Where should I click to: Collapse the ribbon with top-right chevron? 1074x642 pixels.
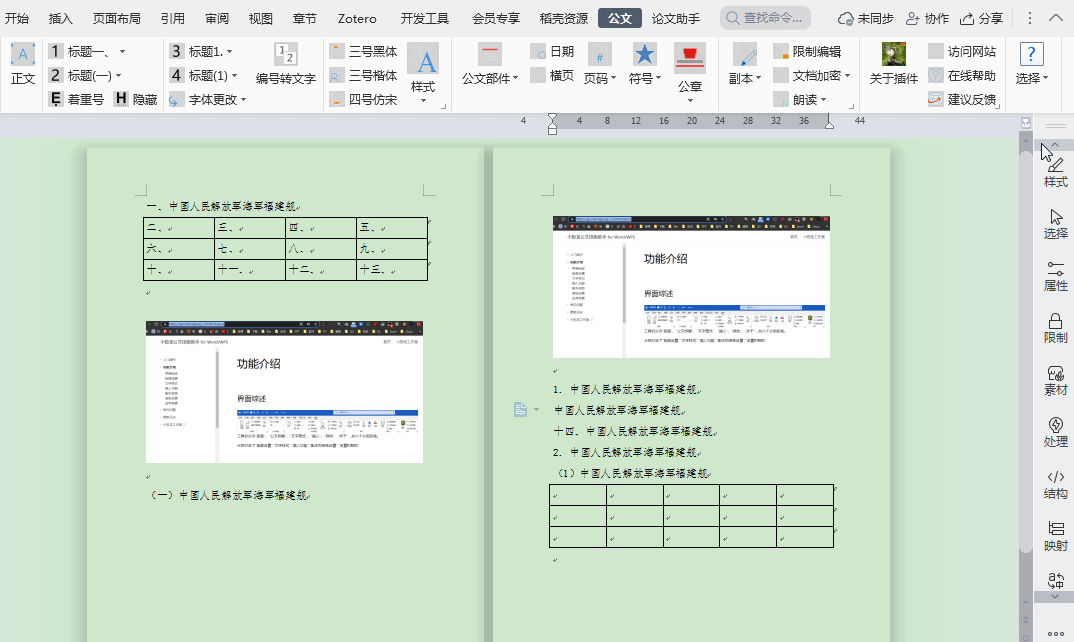tap(1056, 18)
